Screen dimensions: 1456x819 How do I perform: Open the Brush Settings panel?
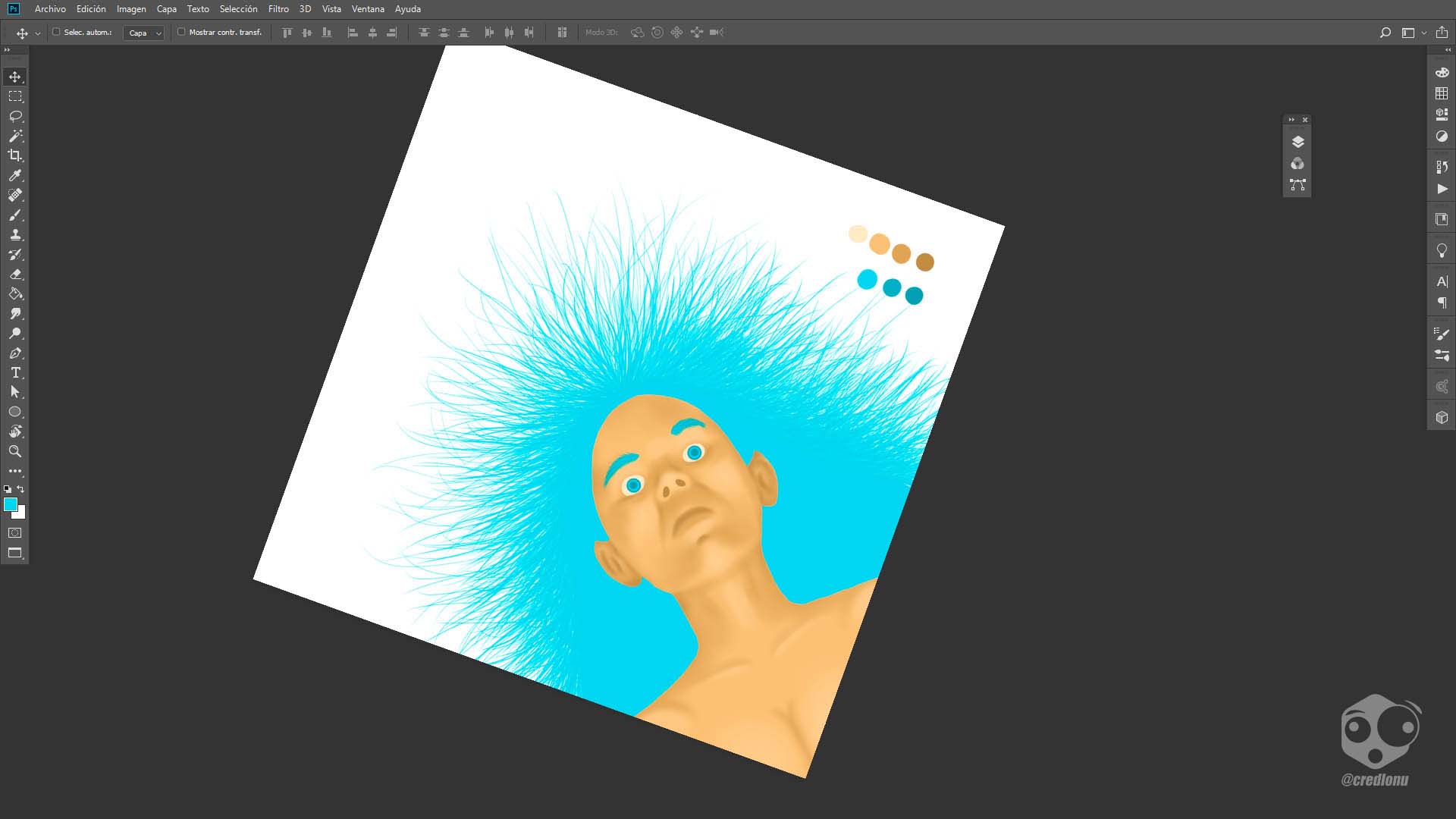(1442, 355)
